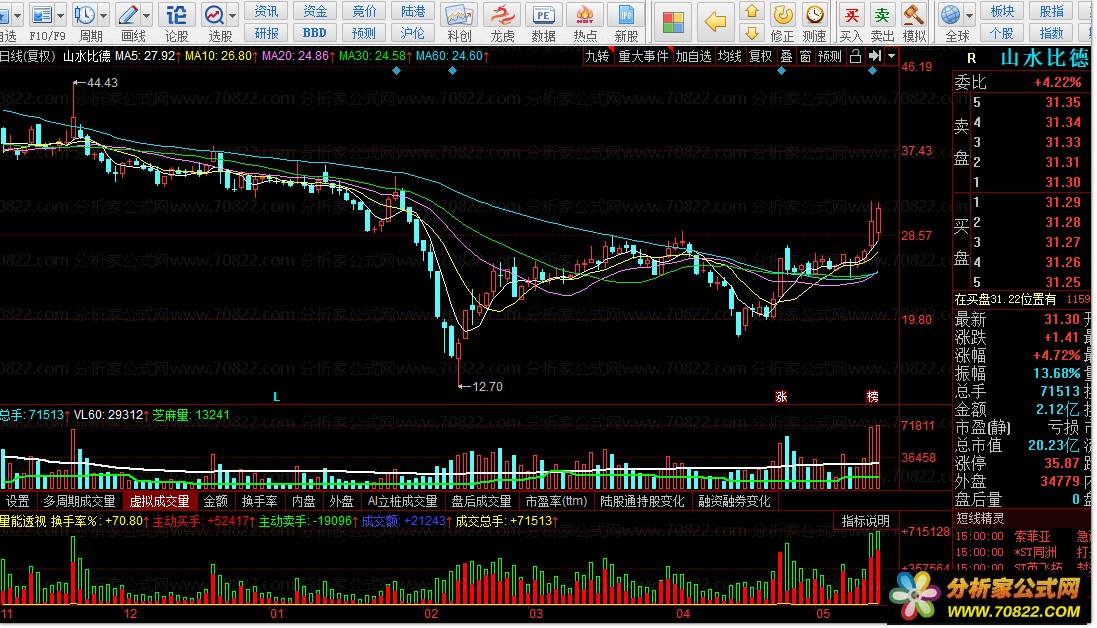Click the red 涨 marker on chart
Screen dimensions: 1097x628
pyautogui.click(x=781, y=397)
